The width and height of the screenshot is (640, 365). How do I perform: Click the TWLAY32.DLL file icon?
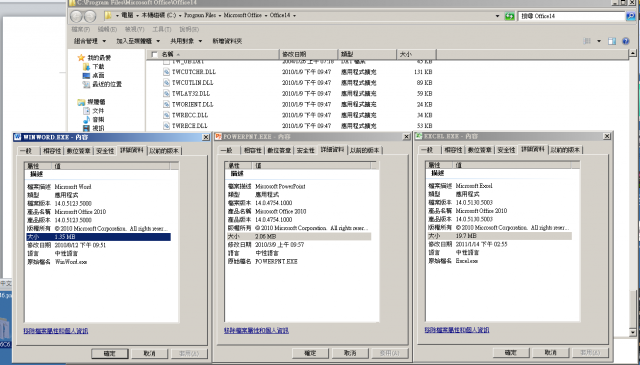click(167, 93)
